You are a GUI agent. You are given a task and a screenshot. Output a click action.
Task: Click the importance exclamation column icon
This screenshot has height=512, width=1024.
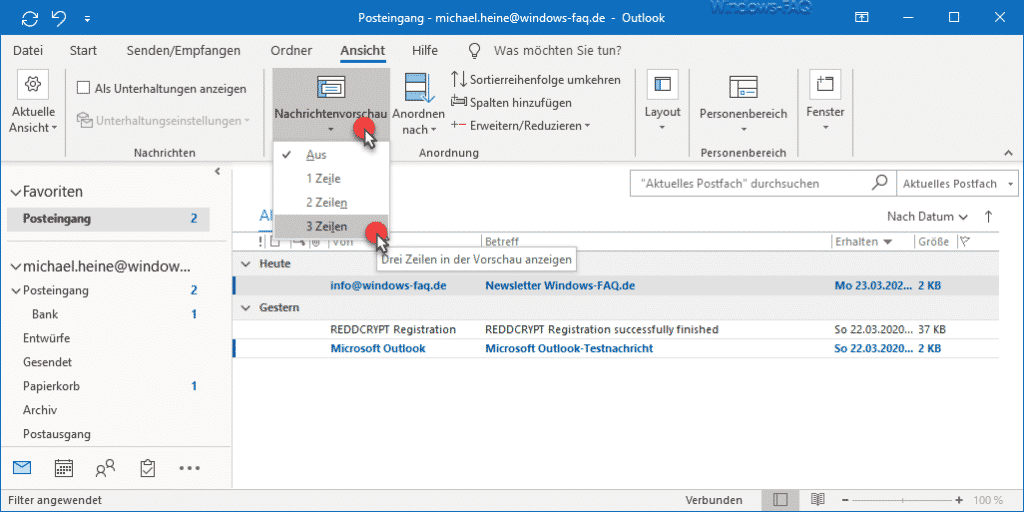point(261,242)
